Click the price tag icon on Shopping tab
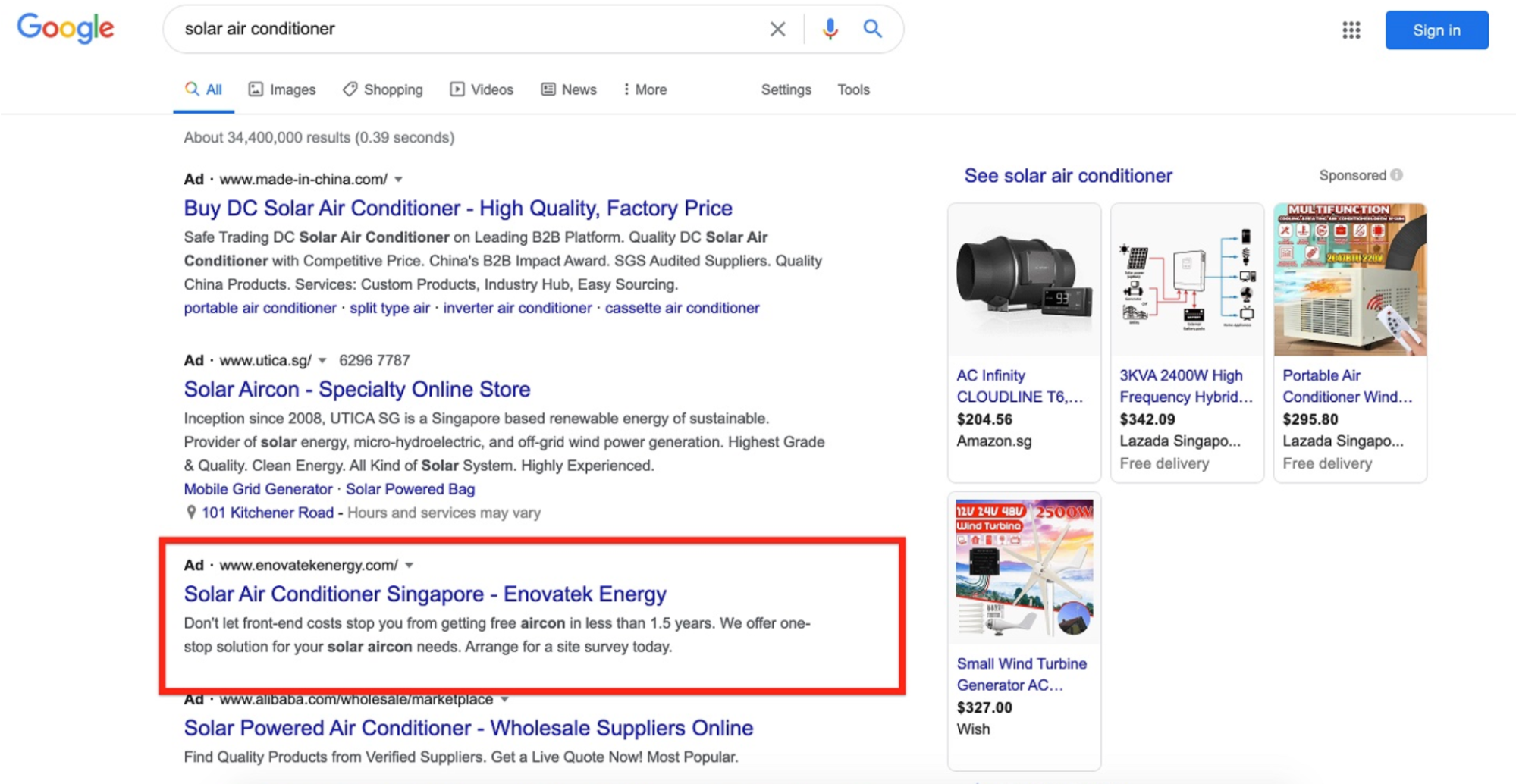 click(x=350, y=89)
